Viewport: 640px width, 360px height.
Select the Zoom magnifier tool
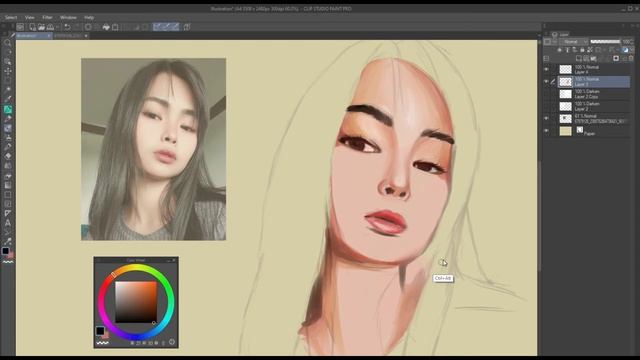7,43
